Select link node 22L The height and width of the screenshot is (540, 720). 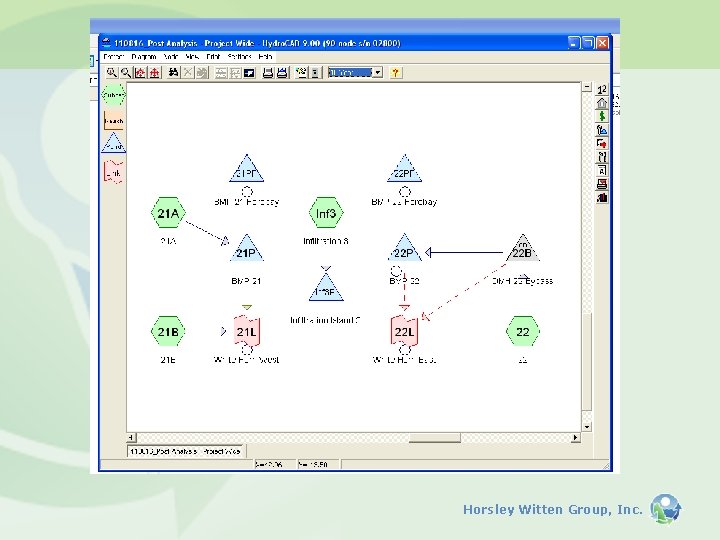[x=405, y=331]
